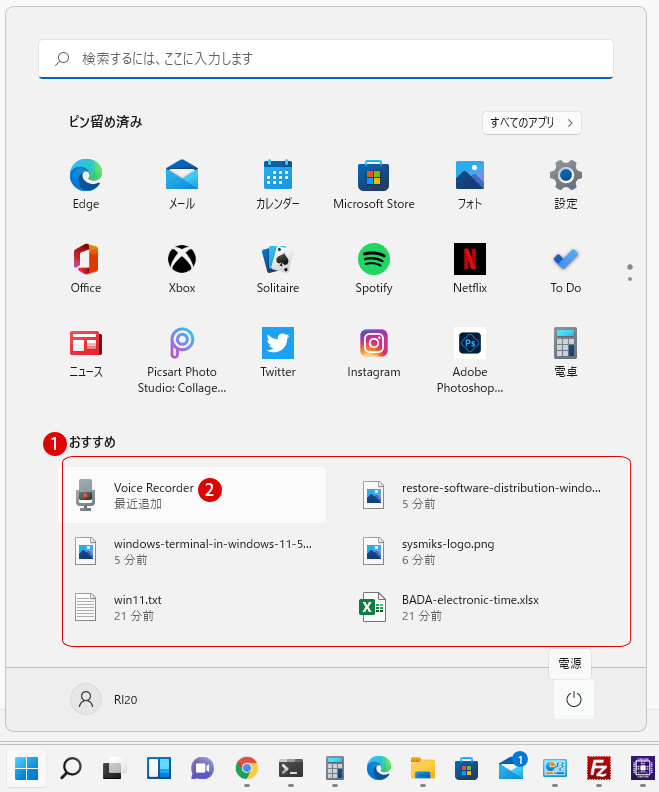The height and width of the screenshot is (792, 659).
Task: Open Widgets from taskbar
Action: [x=159, y=769]
